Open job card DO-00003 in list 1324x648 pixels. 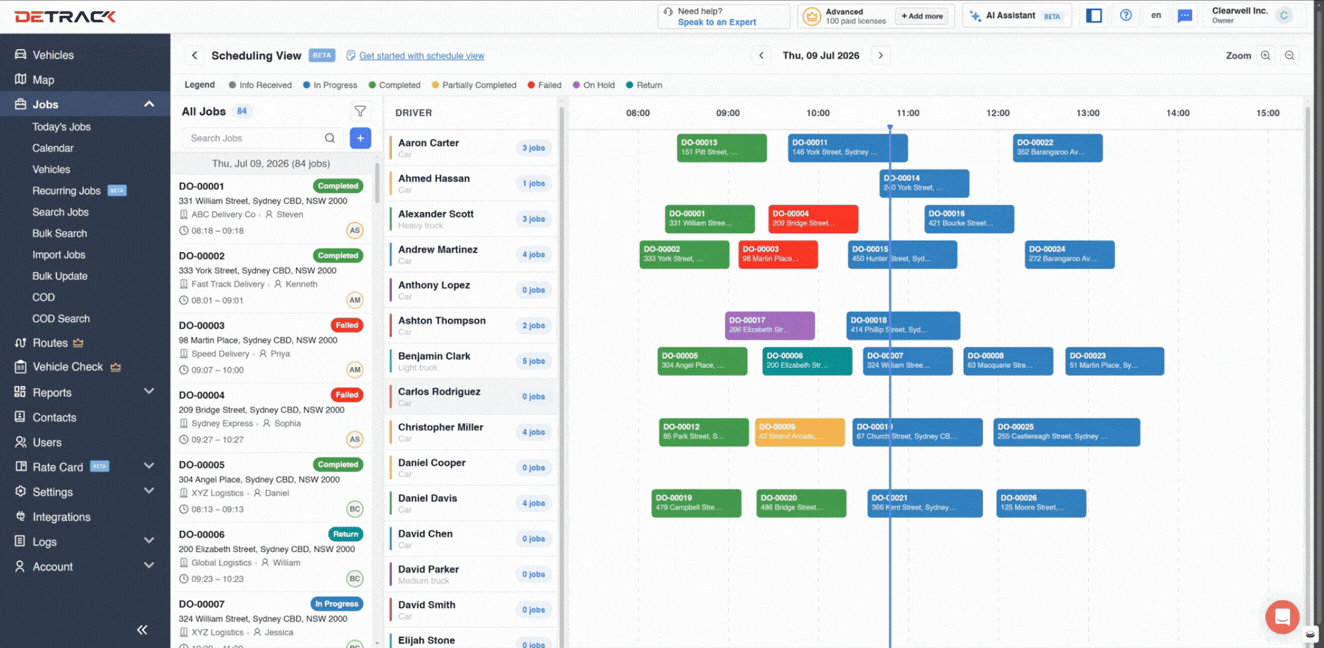[x=272, y=348]
